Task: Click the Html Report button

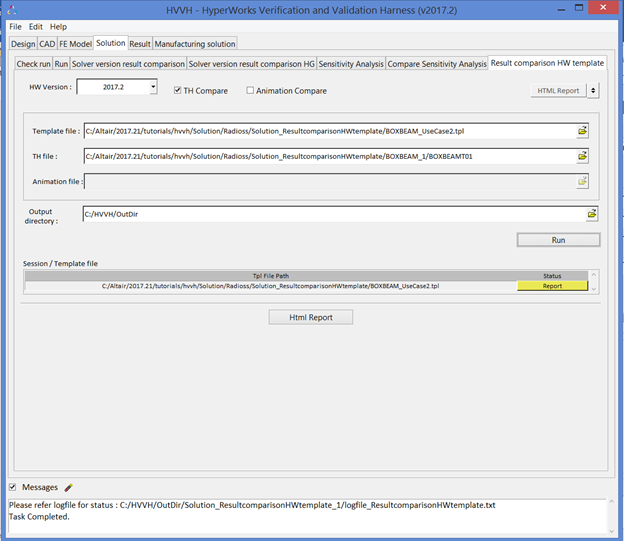Action: pos(310,317)
